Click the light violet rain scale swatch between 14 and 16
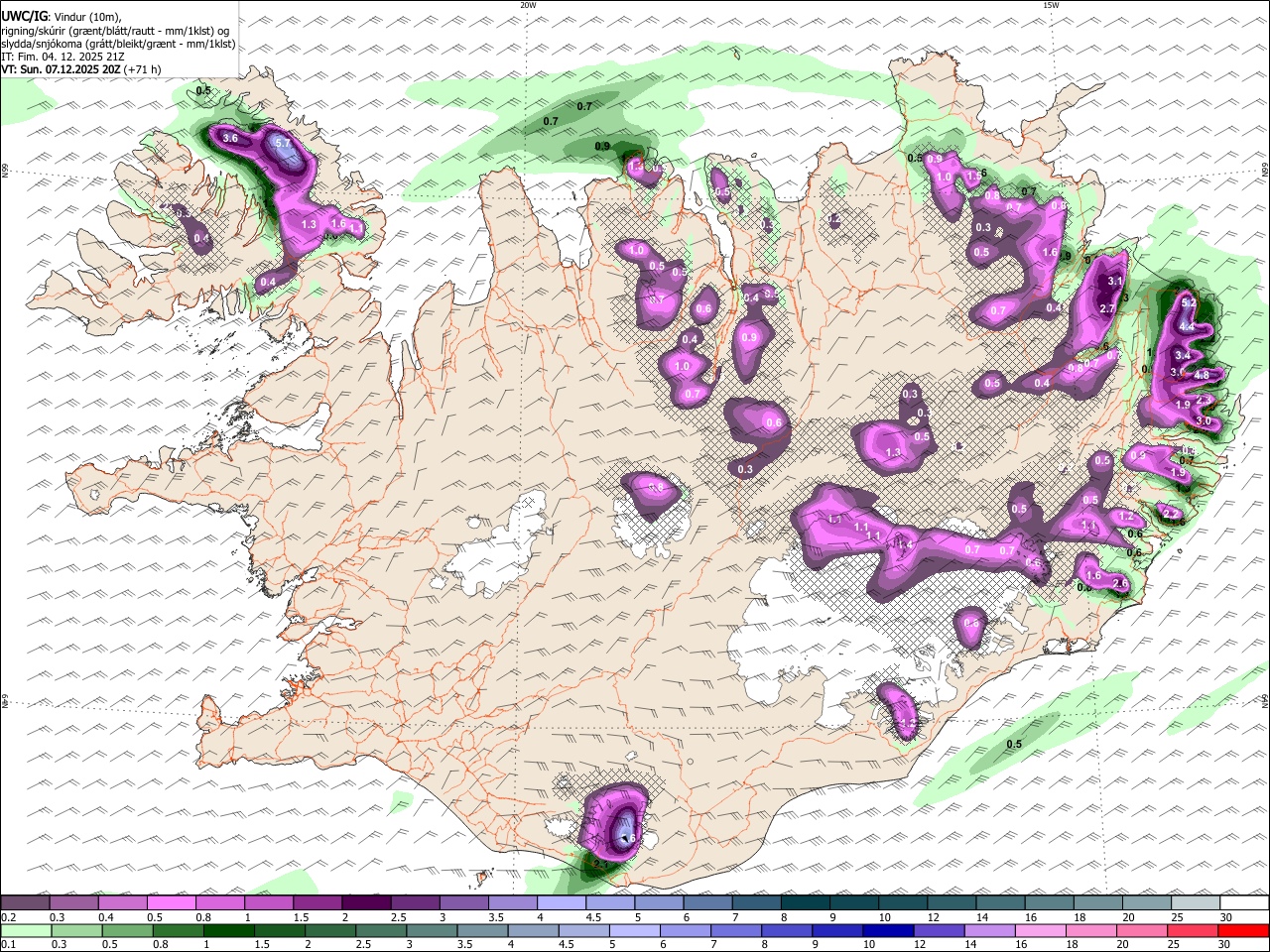Image resolution: width=1270 pixels, height=952 pixels. [988, 931]
